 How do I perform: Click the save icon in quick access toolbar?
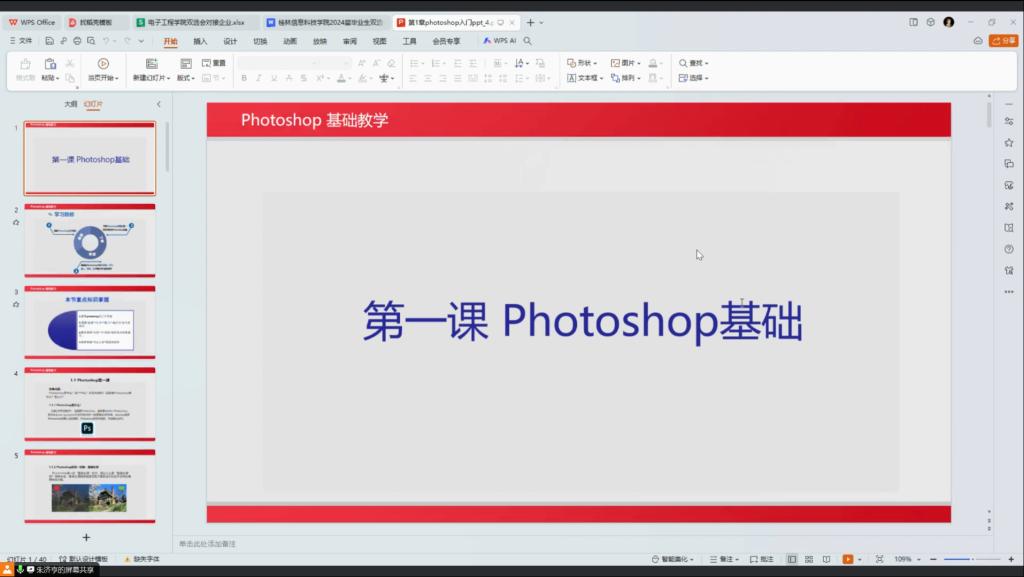click(x=48, y=41)
